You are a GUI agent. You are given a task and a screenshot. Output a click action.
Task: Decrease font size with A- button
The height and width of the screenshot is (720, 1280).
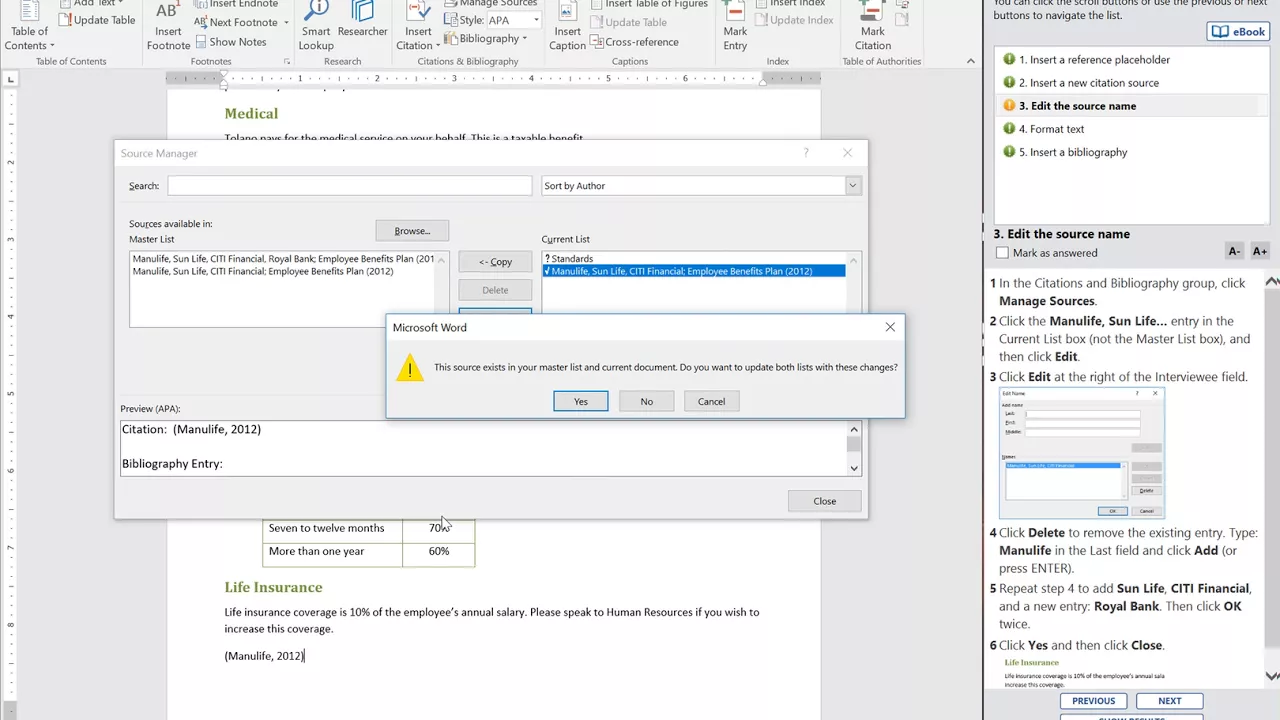tap(1234, 252)
